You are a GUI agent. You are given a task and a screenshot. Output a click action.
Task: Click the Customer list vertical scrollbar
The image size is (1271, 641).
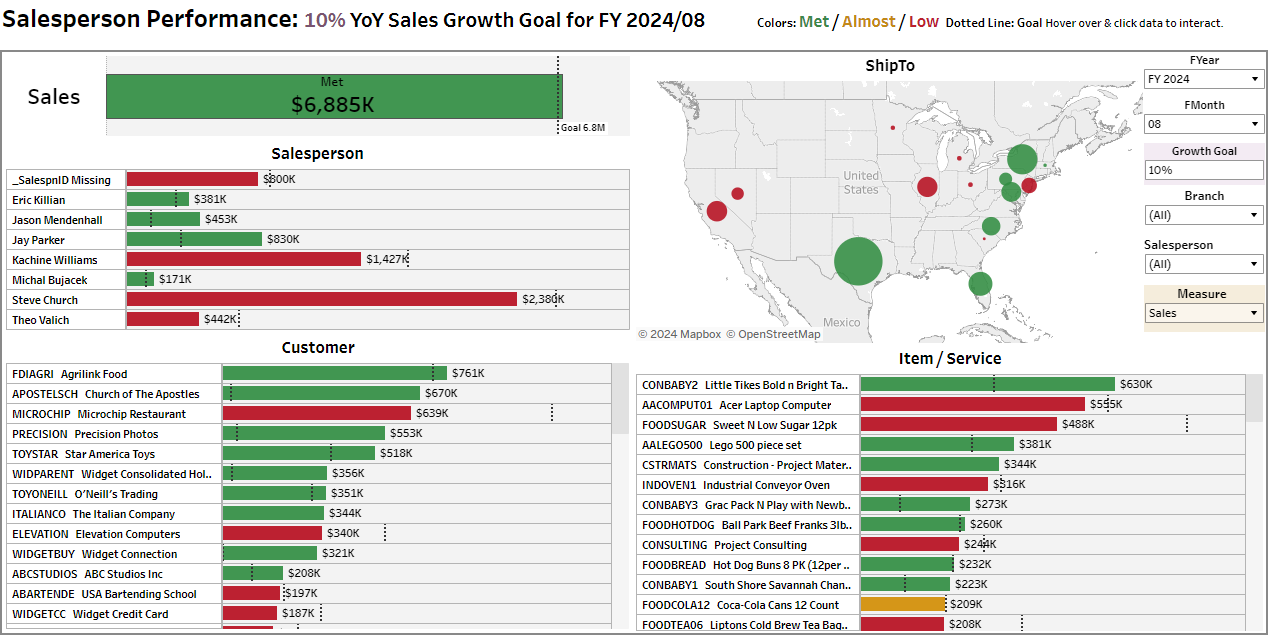(x=620, y=400)
